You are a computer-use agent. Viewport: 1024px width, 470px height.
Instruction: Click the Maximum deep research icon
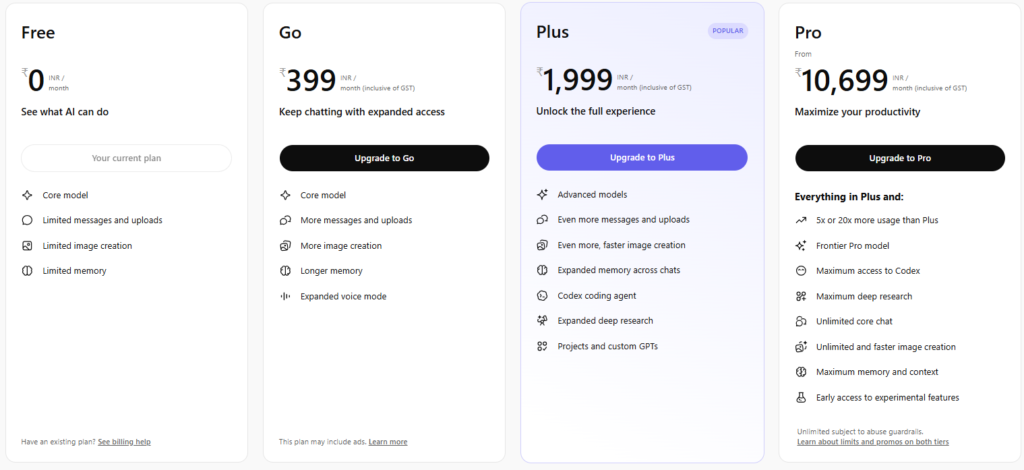pos(801,296)
